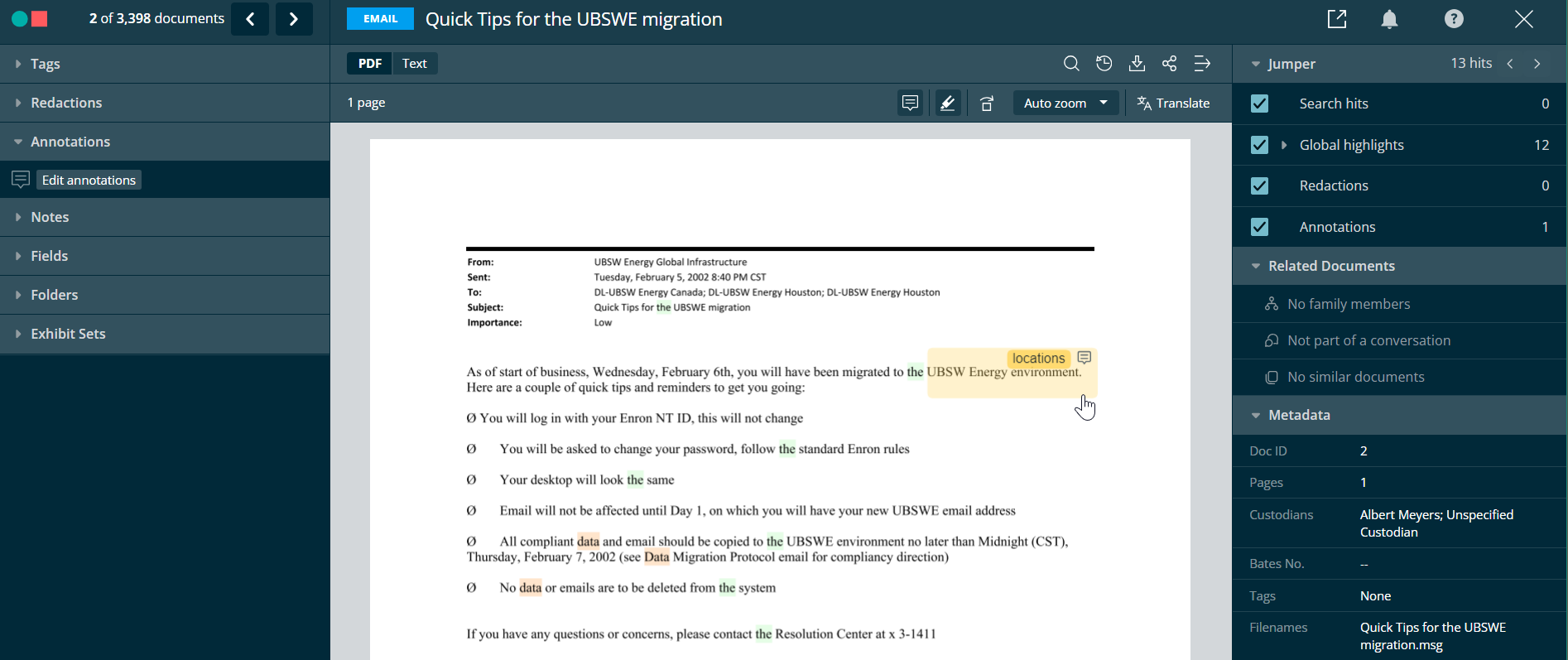Collapse the Jumper section
1568x660 pixels.
point(1256,64)
